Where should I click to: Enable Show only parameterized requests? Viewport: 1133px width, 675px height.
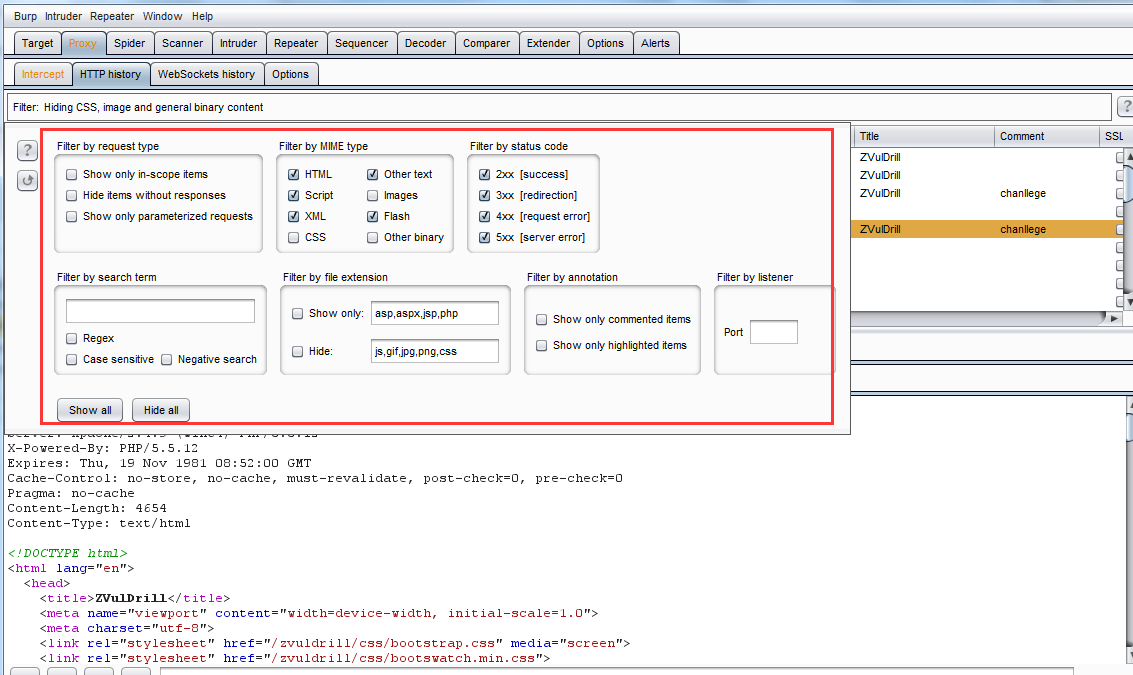[x=72, y=216]
